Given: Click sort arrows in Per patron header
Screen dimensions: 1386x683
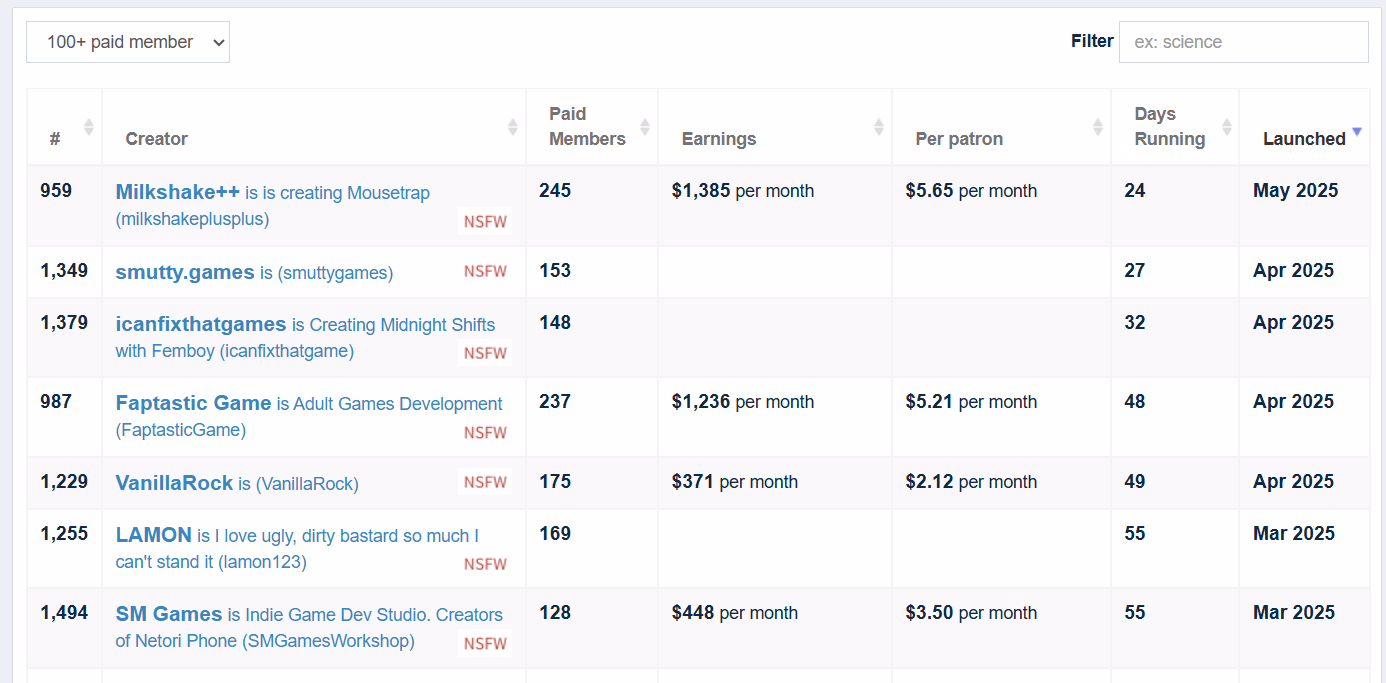Looking at the screenshot, I should tap(1098, 127).
